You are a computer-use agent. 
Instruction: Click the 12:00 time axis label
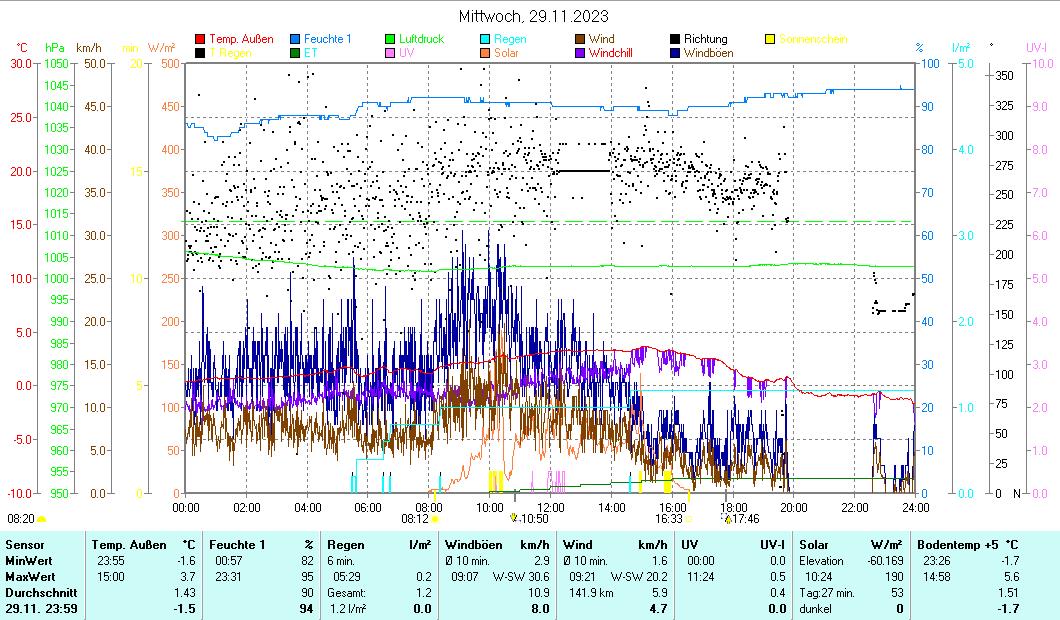click(550, 507)
